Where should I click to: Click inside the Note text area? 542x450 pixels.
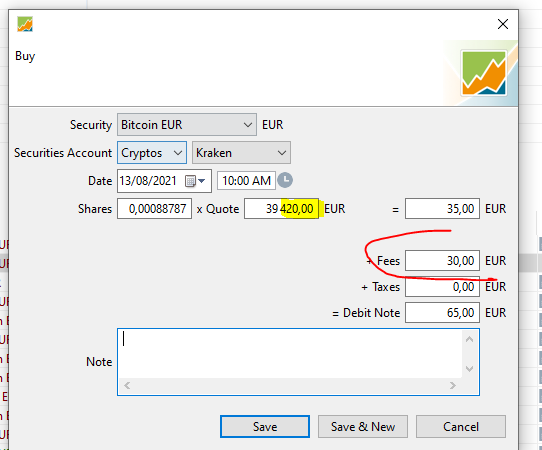[290, 354]
